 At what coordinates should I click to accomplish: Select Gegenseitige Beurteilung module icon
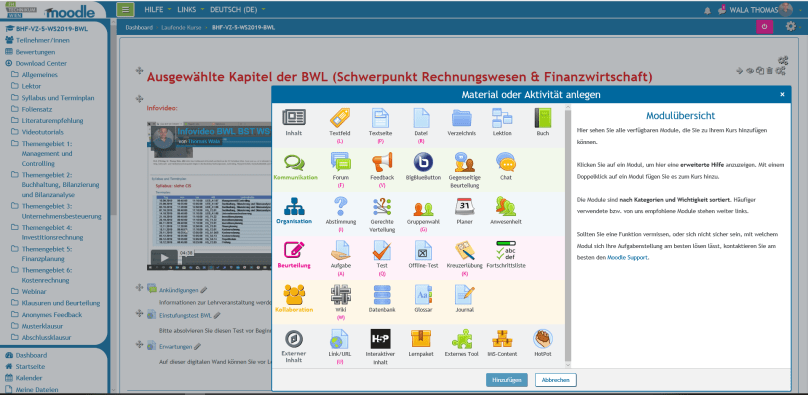(464, 162)
